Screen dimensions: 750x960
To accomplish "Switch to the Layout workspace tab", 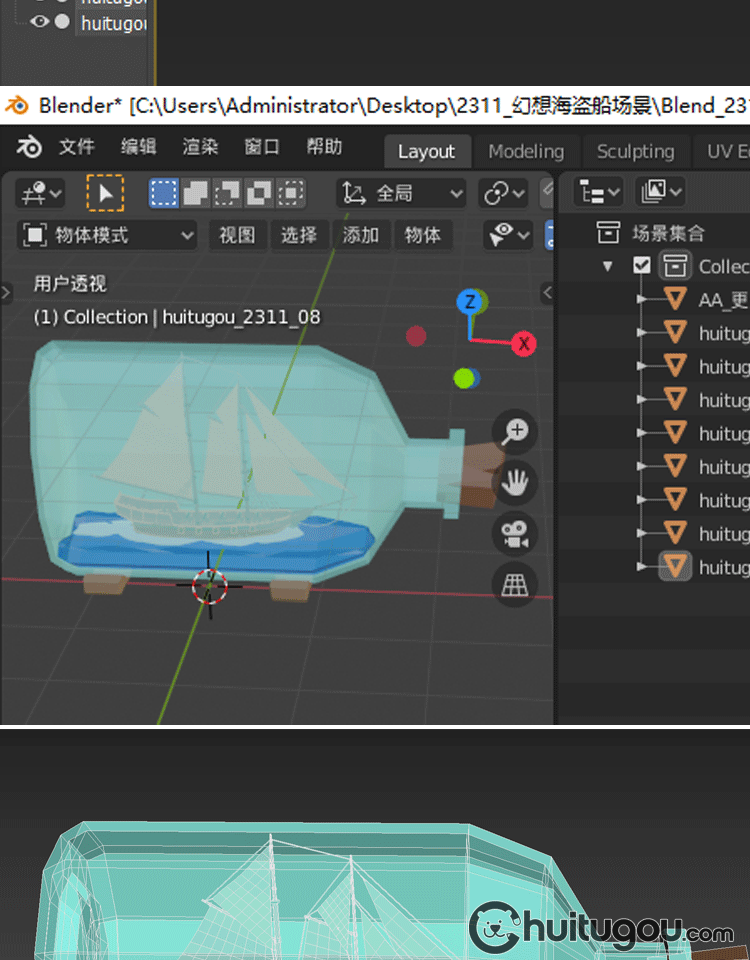I will click(427, 151).
